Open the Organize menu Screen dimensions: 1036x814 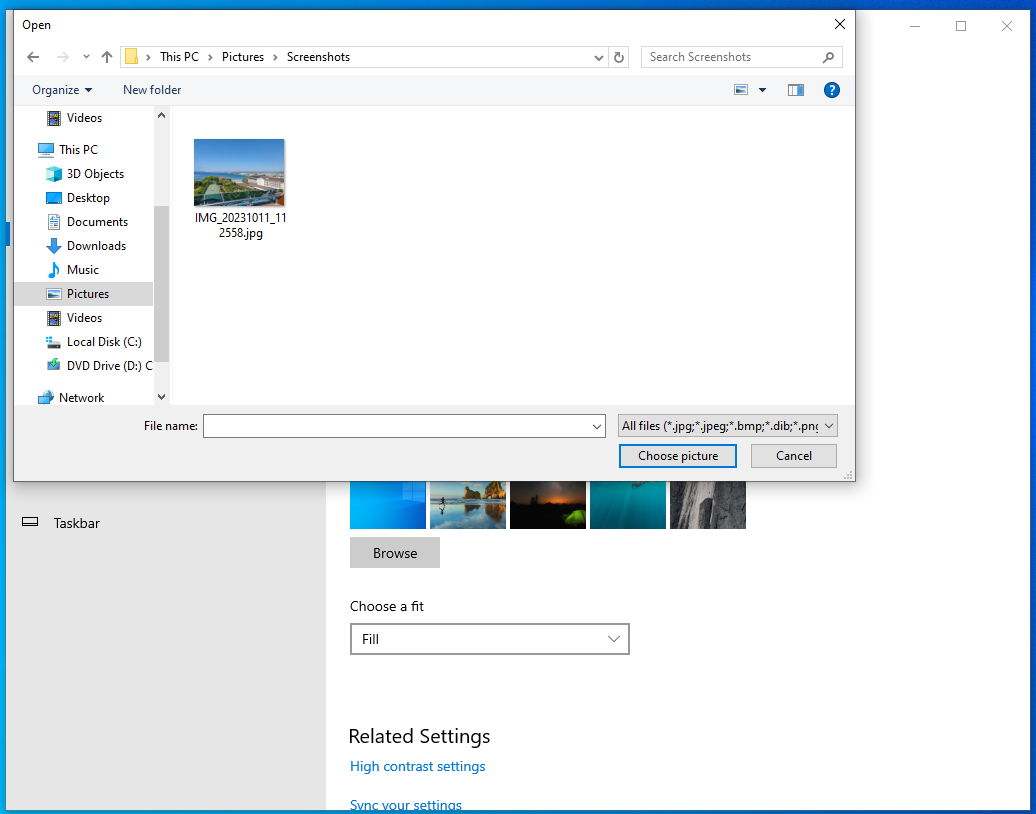62,90
